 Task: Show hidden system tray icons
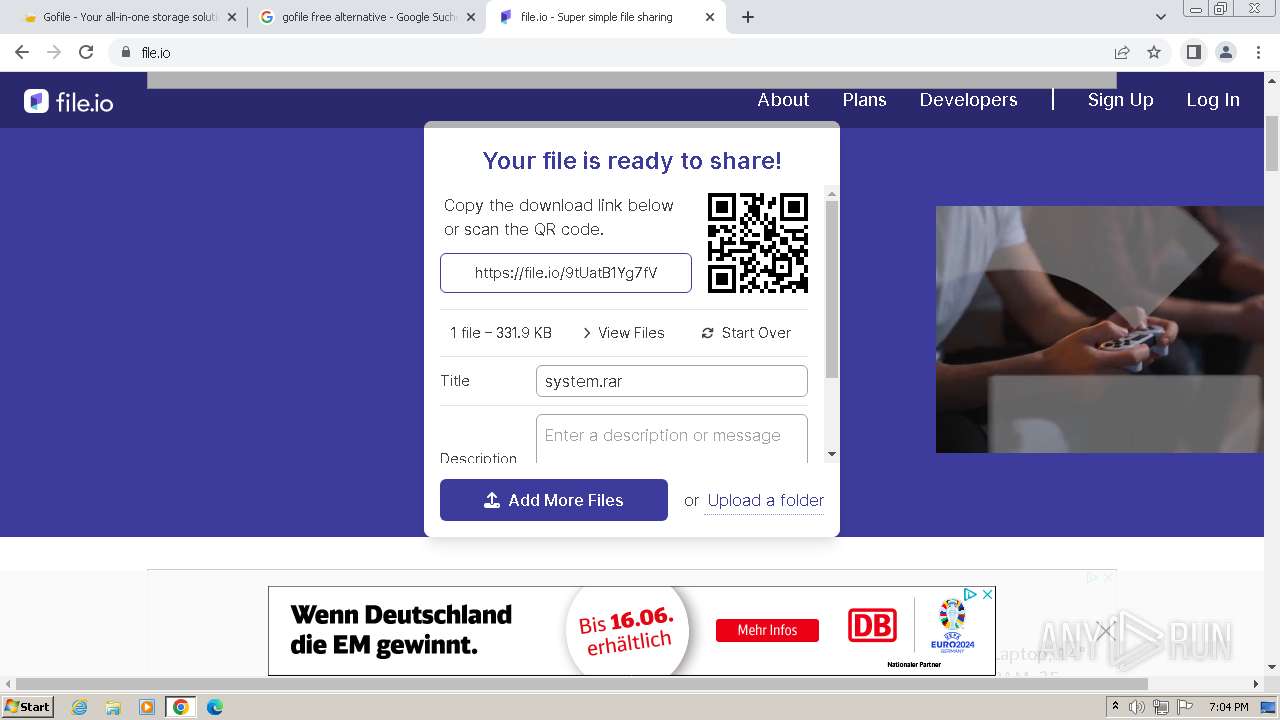1116,707
